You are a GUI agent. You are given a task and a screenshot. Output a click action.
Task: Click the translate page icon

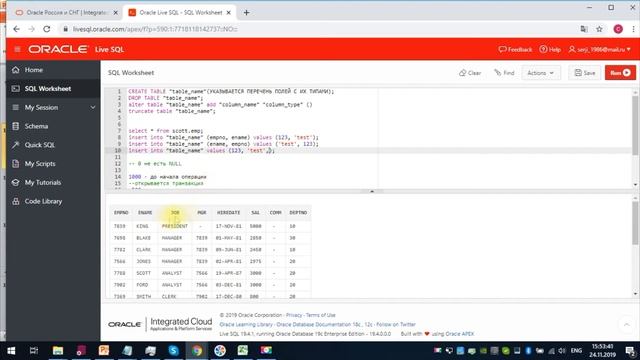pos(584,29)
